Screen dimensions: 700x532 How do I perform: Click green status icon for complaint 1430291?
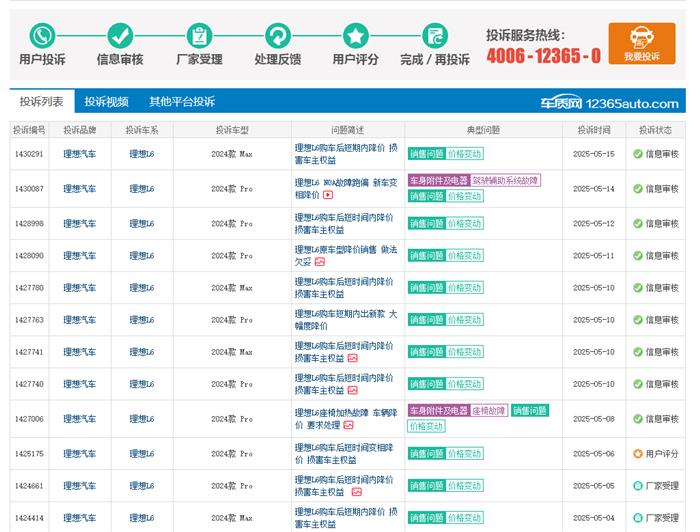[x=638, y=154]
